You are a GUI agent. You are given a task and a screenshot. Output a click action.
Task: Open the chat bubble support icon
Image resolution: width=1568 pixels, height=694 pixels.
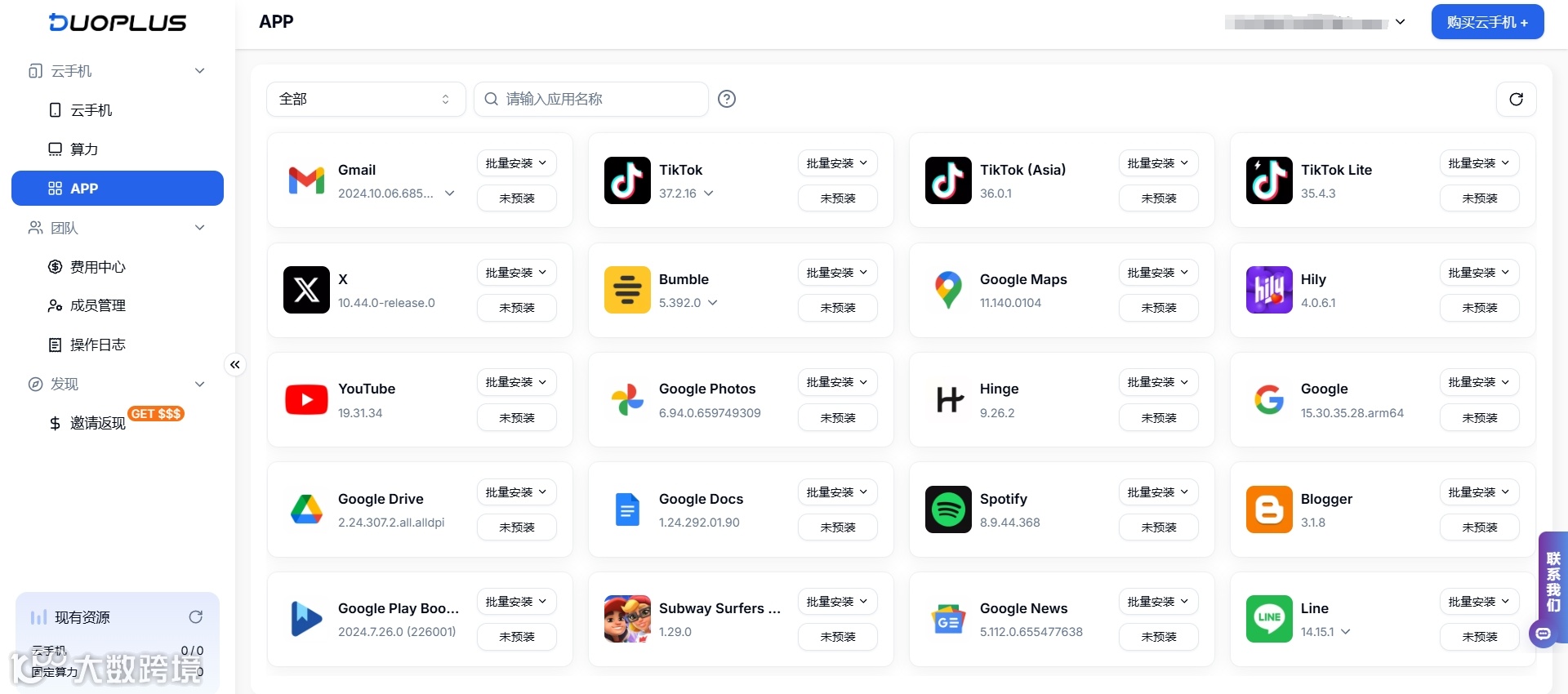pos(1543,634)
